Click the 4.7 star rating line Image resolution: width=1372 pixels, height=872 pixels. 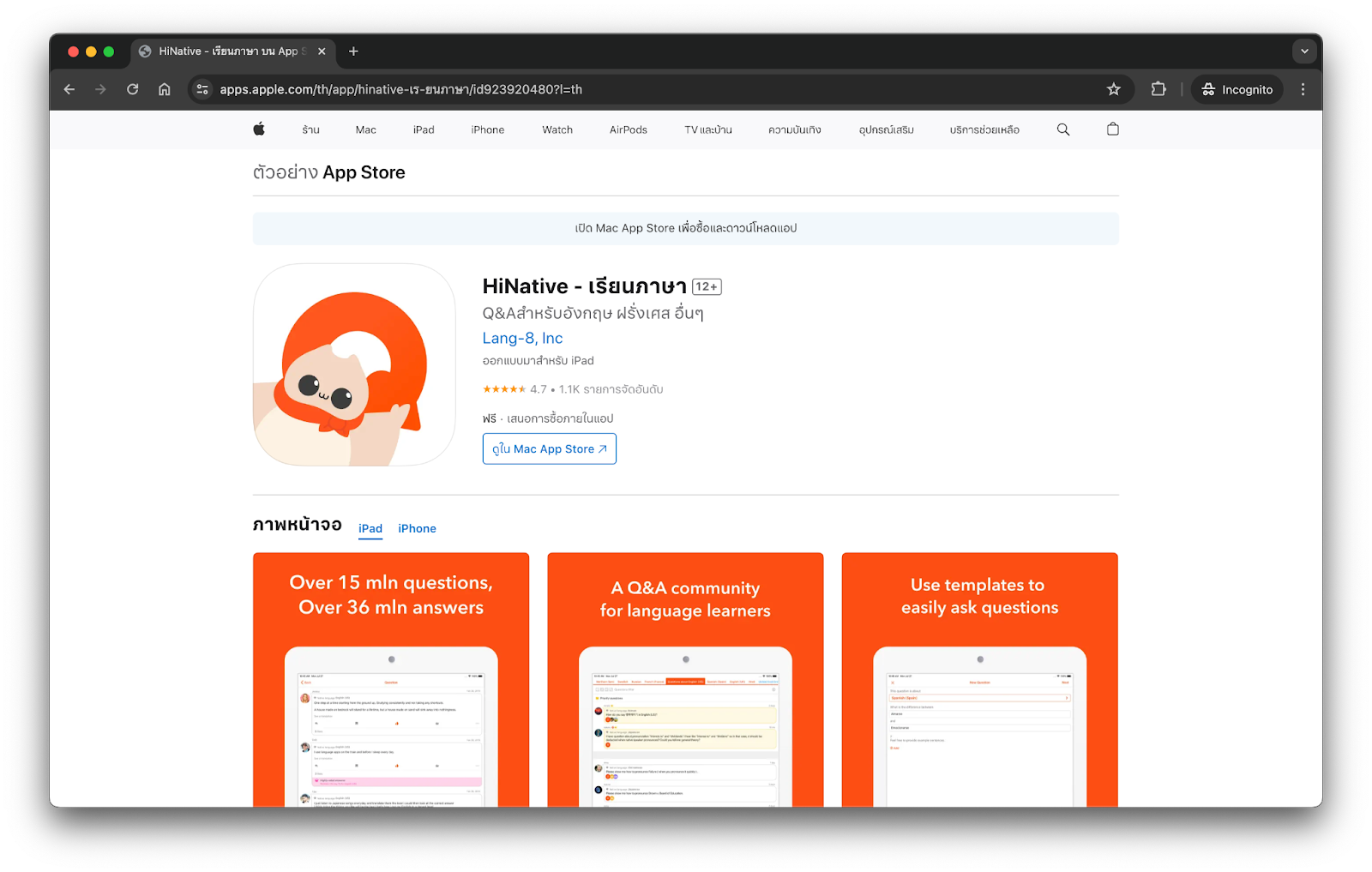573,389
